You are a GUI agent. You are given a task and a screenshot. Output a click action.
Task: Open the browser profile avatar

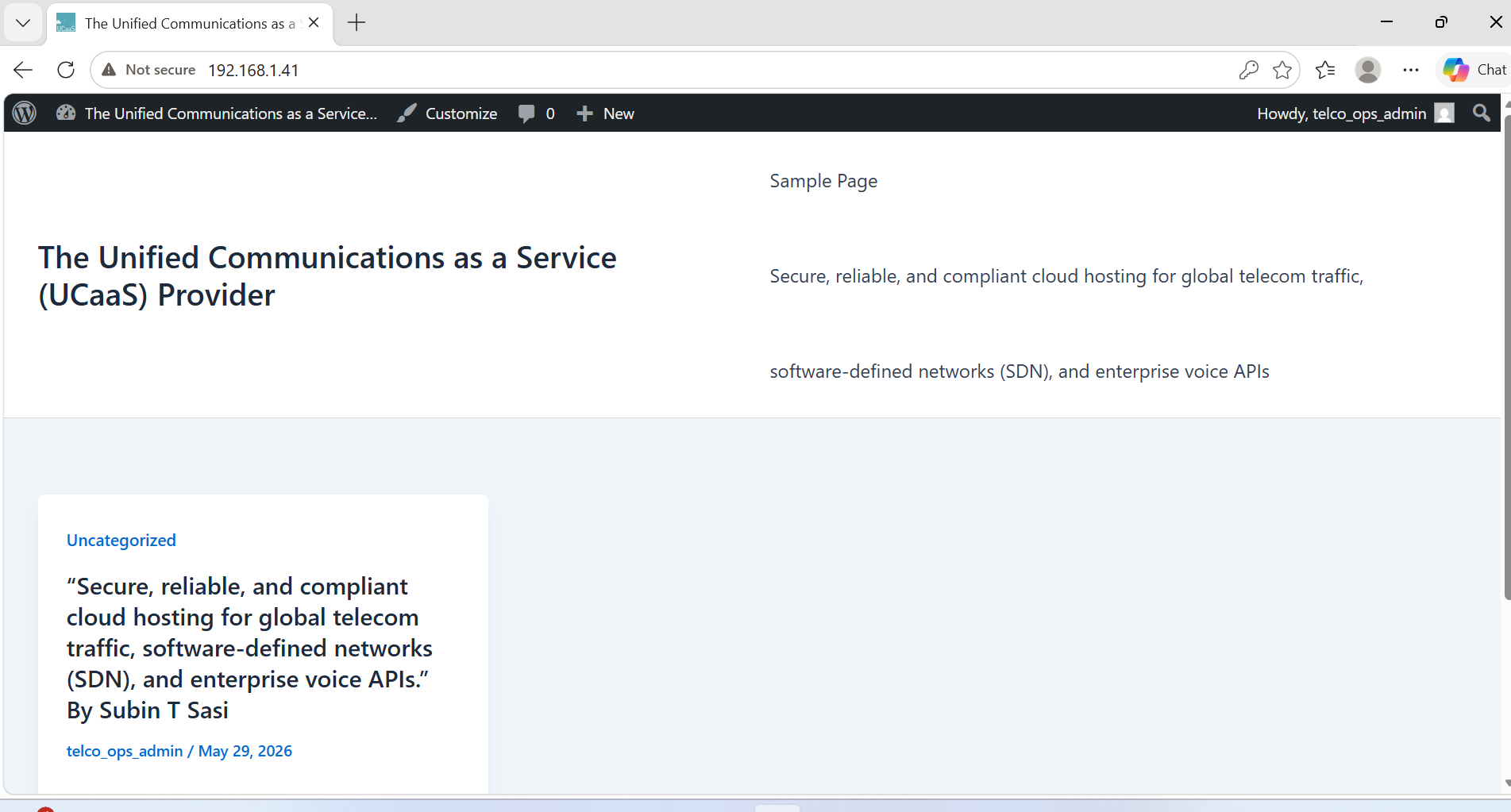click(x=1367, y=70)
